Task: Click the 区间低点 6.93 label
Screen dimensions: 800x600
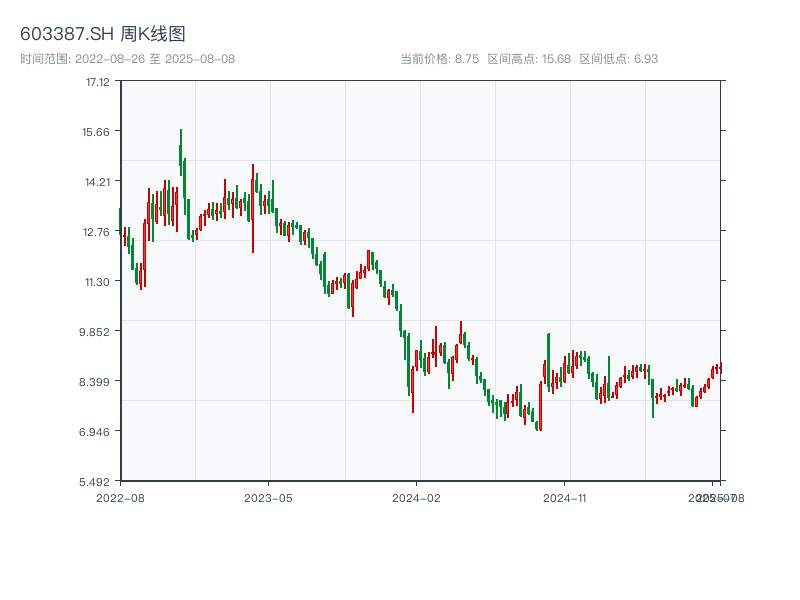Action: click(x=618, y=59)
